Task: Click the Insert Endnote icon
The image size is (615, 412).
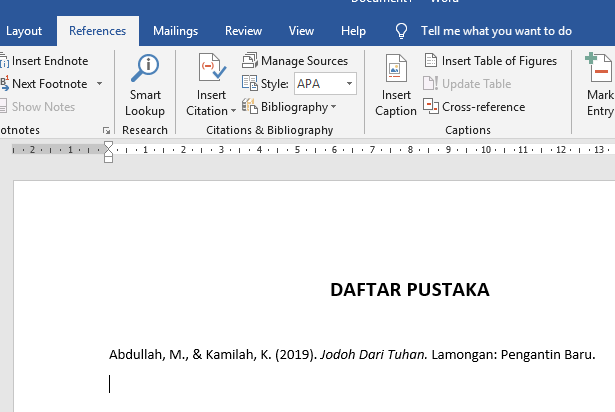Action: pos(4,62)
